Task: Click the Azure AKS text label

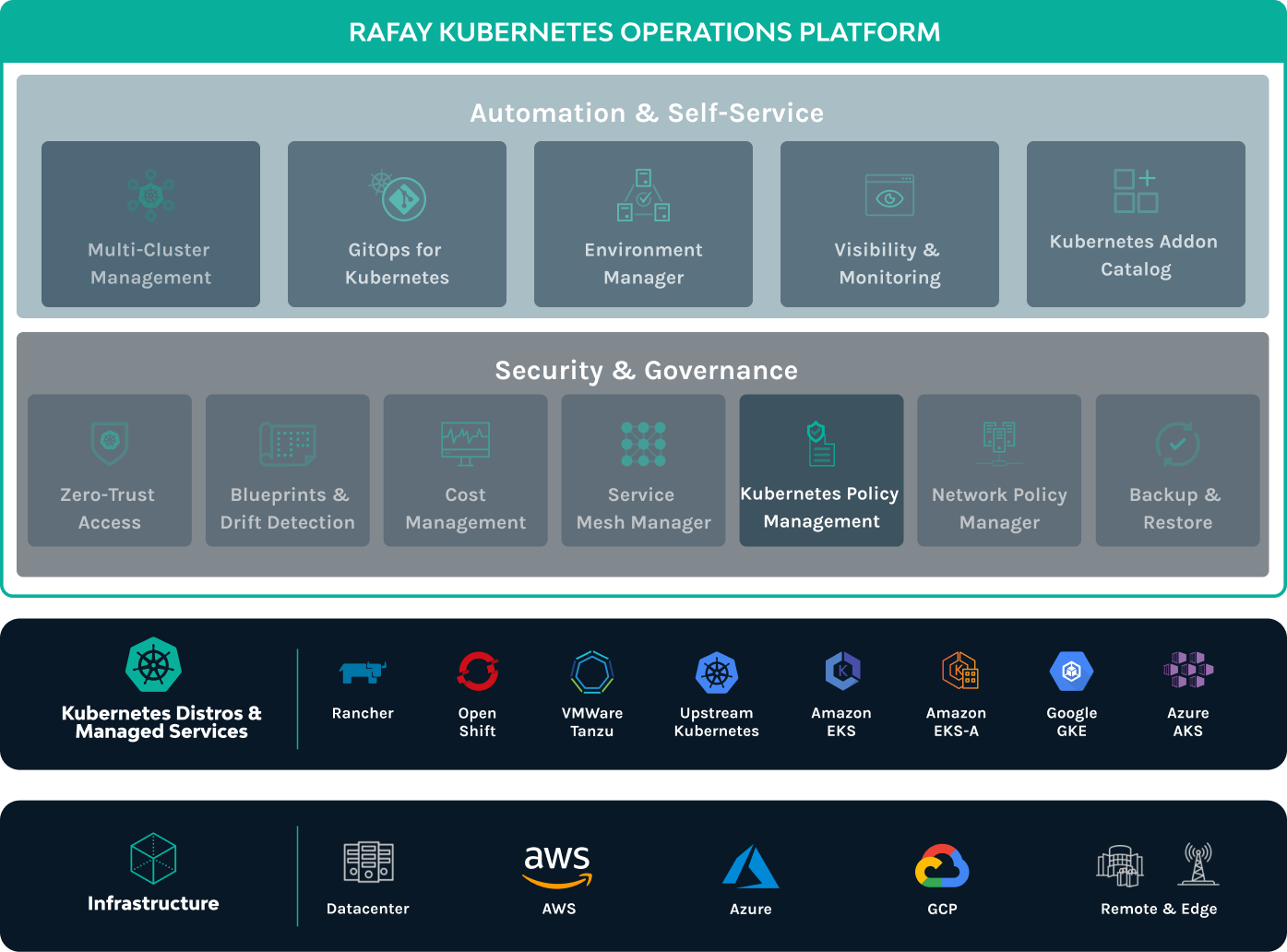Action: 1188,722
